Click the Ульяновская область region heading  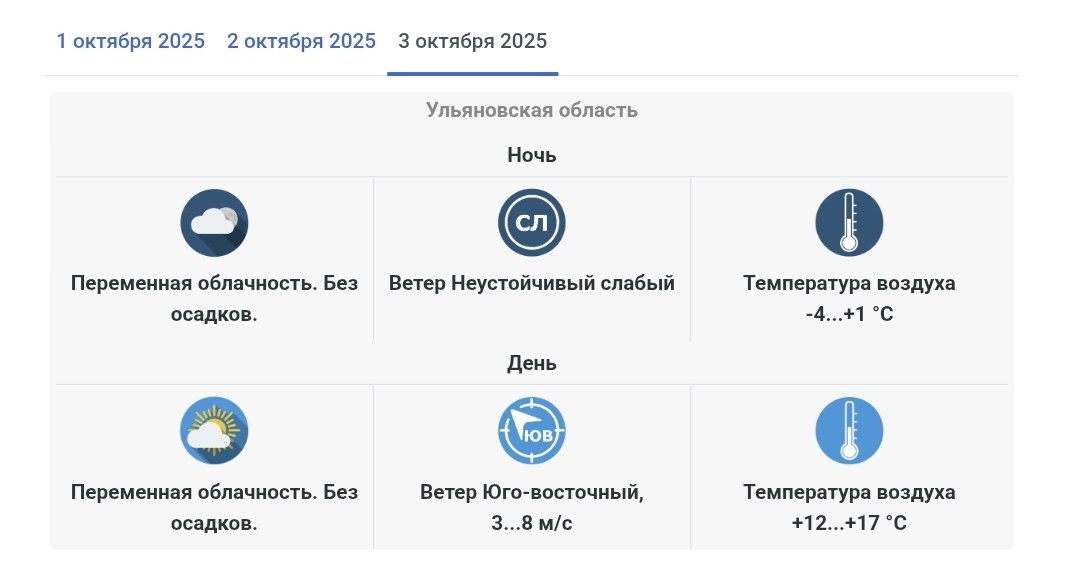532,110
